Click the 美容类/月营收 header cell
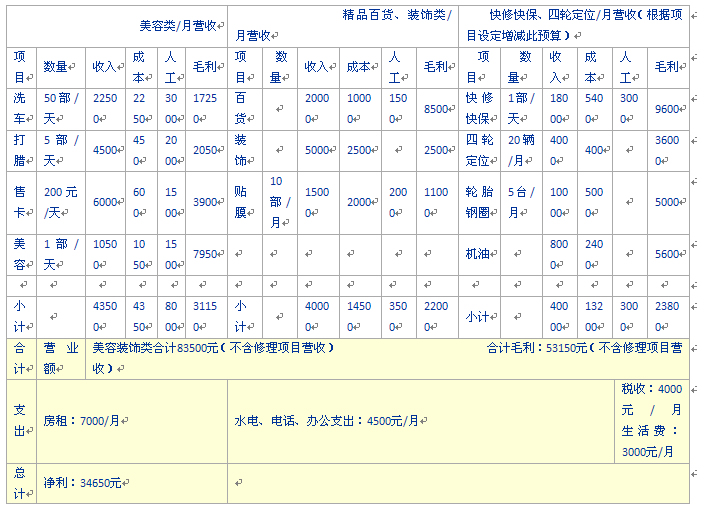 [x=181, y=24]
